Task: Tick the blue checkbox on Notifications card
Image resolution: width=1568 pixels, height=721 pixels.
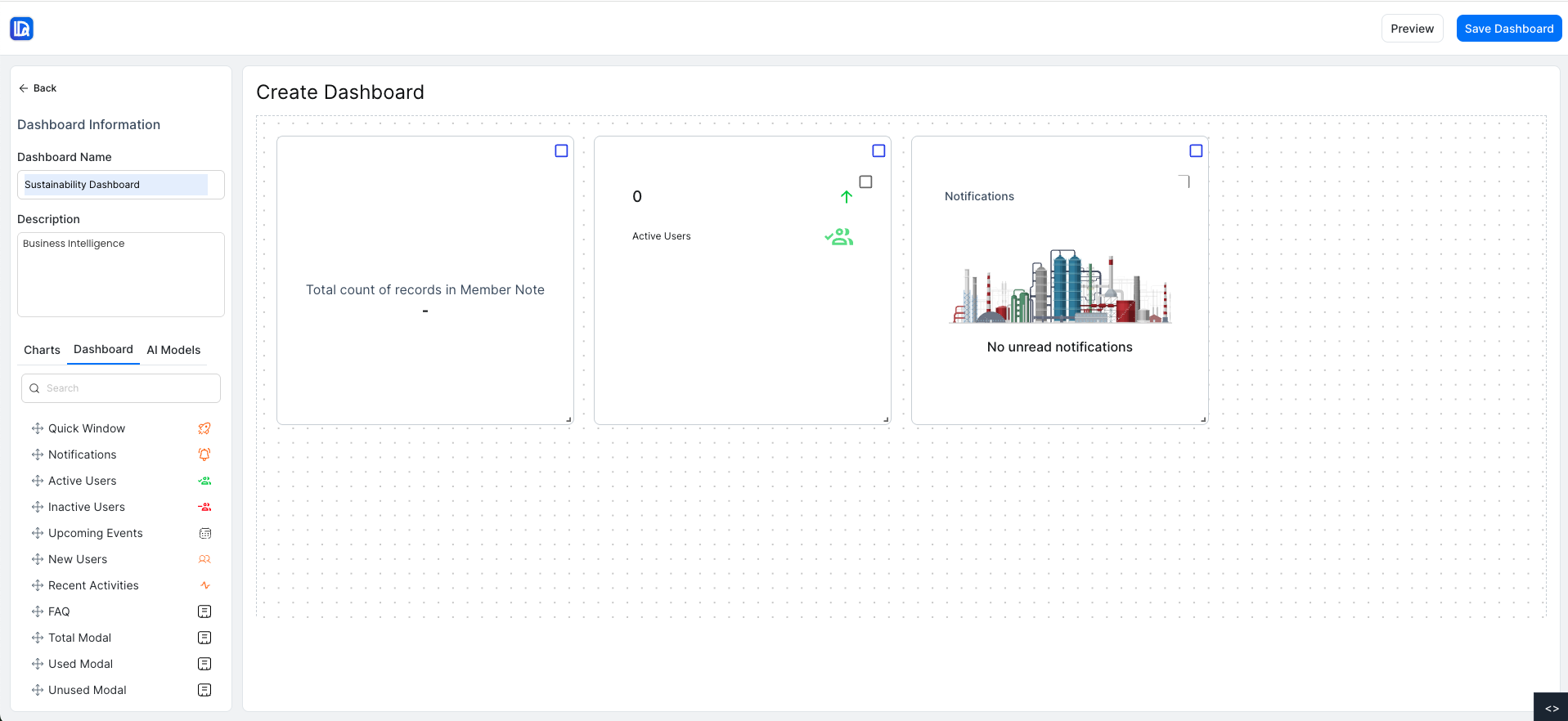Action: [x=1196, y=150]
